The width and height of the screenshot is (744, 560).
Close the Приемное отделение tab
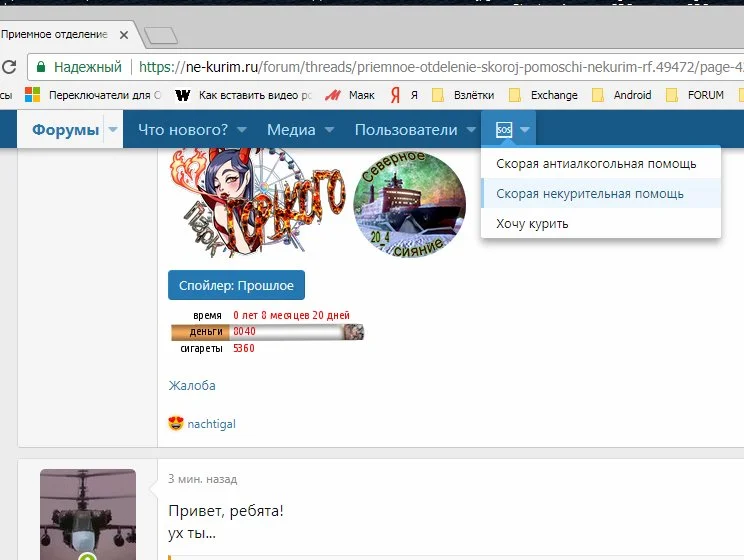[124, 35]
